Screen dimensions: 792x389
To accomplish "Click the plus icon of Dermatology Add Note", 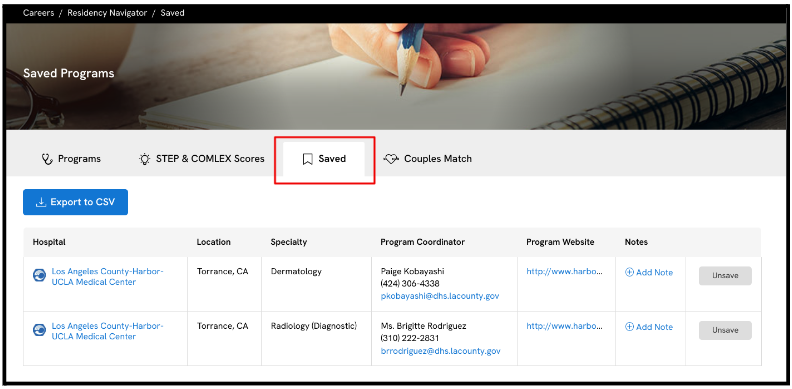I will (629, 272).
